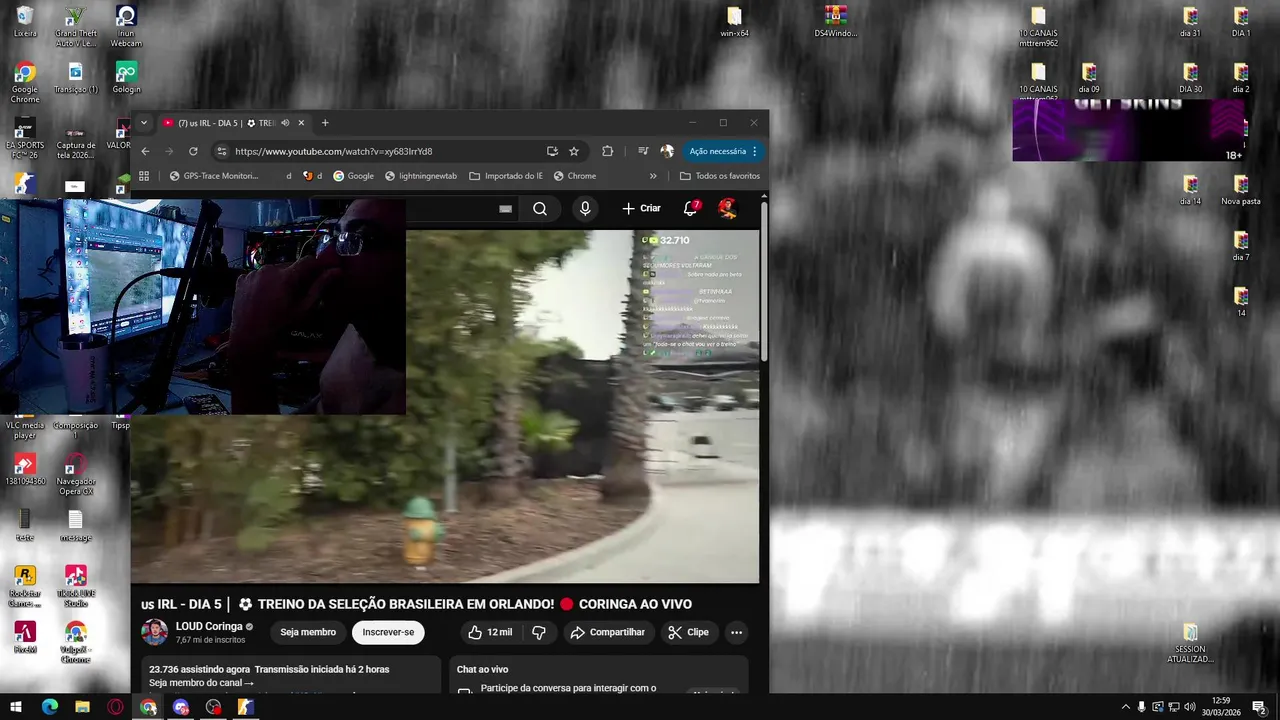Open Microsoft Edge from the taskbar
The width and height of the screenshot is (1280, 720).
(50, 707)
